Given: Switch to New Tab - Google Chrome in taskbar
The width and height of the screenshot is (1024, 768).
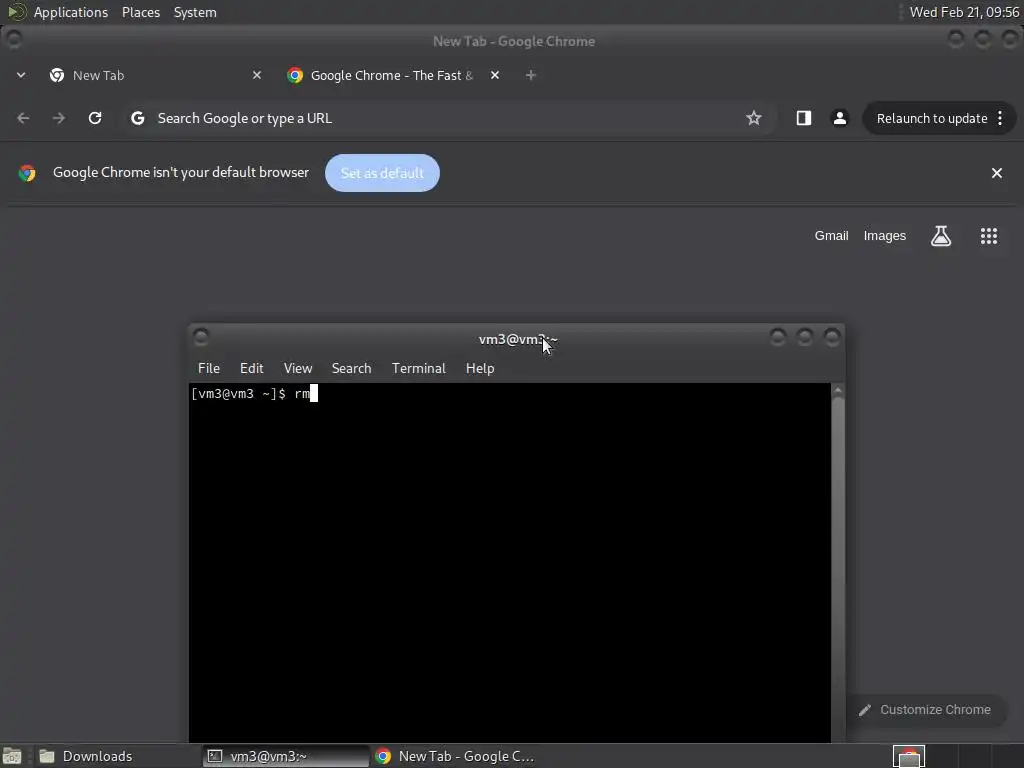Looking at the screenshot, I should [x=457, y=756].
